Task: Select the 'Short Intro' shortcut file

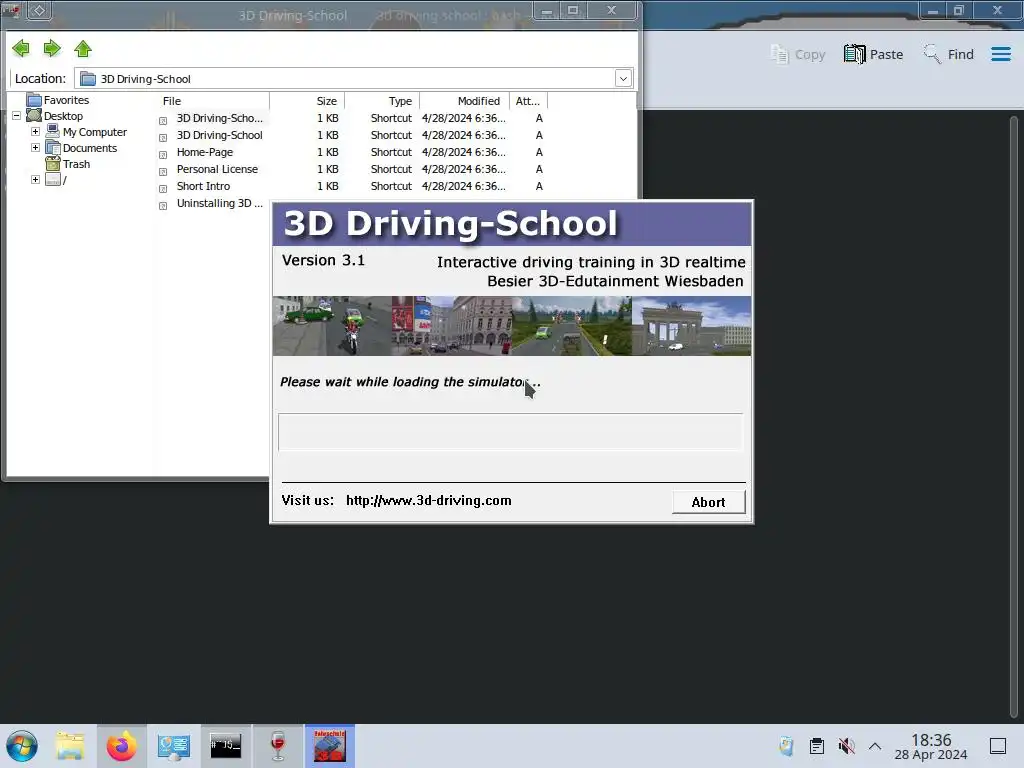Action: click(203, 186)
